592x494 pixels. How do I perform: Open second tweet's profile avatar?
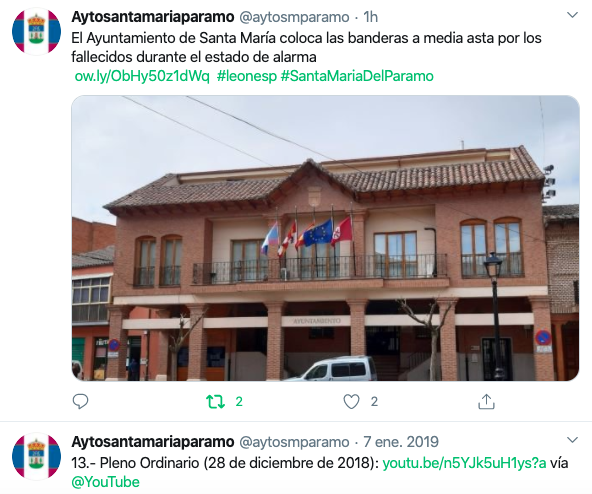tap(36, 456)
